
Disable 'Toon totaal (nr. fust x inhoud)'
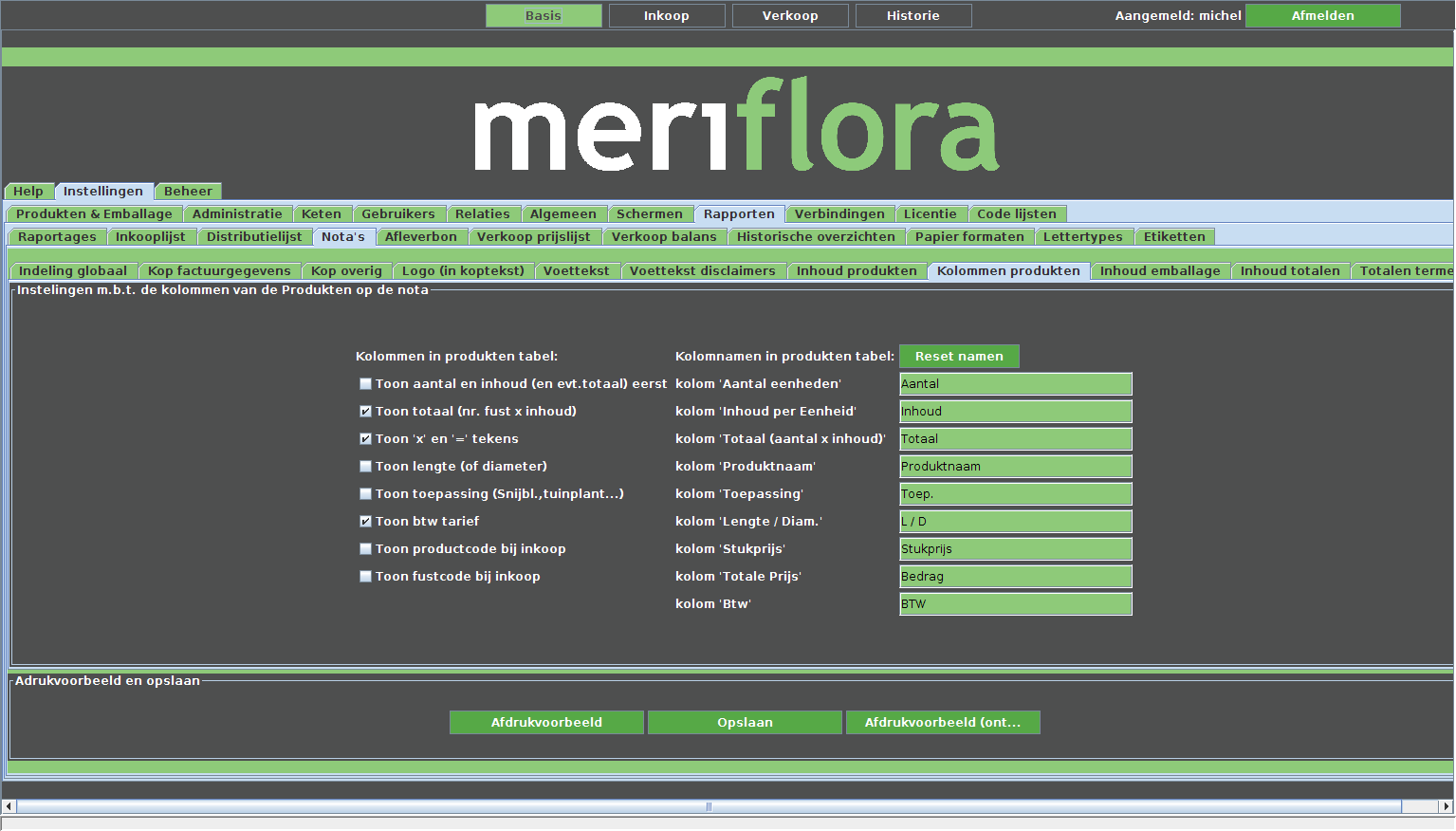[365, 412]
